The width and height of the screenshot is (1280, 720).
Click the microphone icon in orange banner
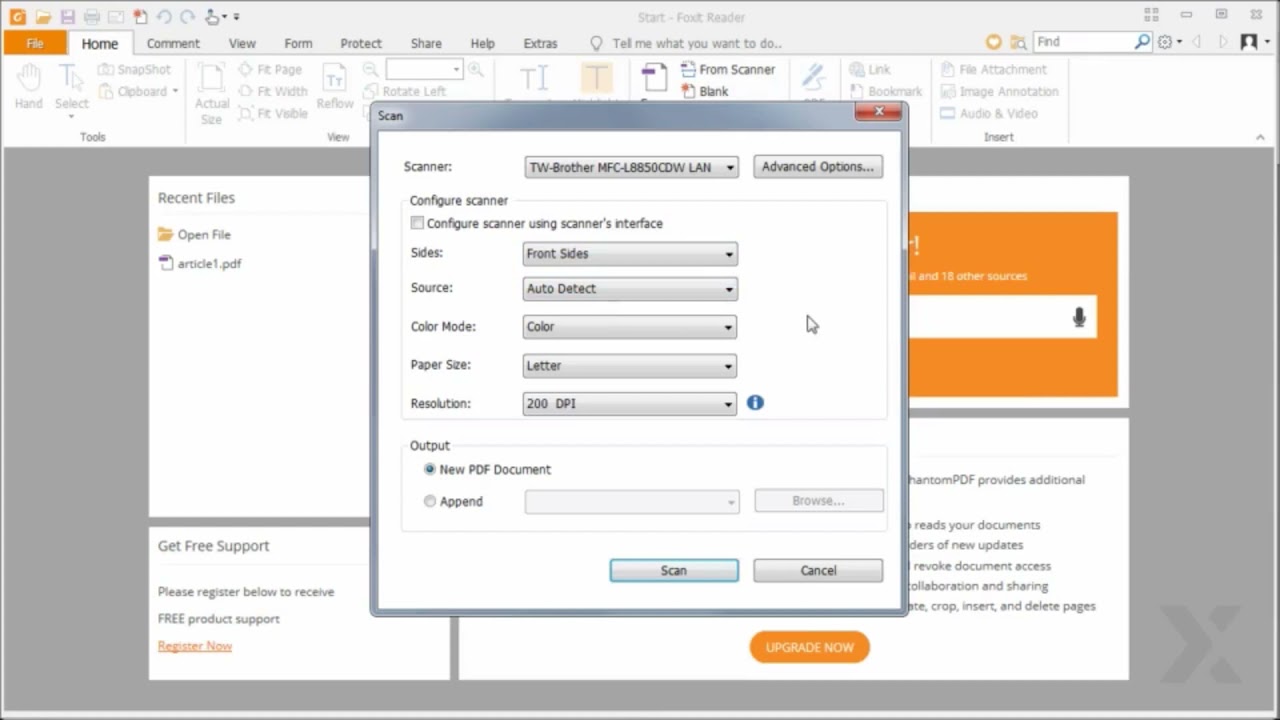coord(1079,317)
